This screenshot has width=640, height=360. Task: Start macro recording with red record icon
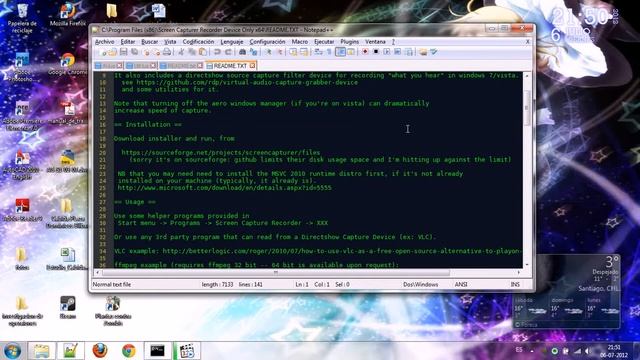pos(365,52)
